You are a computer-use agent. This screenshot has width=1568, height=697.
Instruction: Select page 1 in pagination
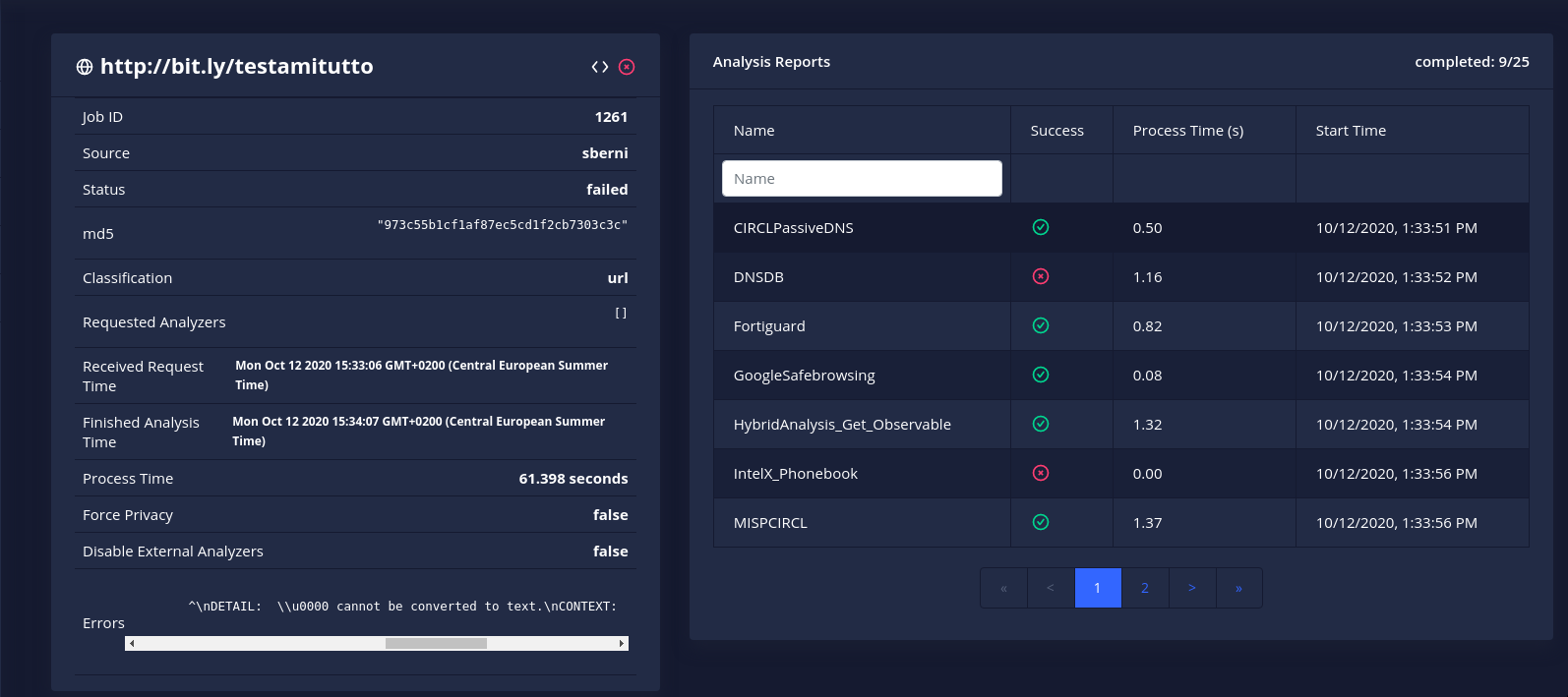click(1098, 588)
